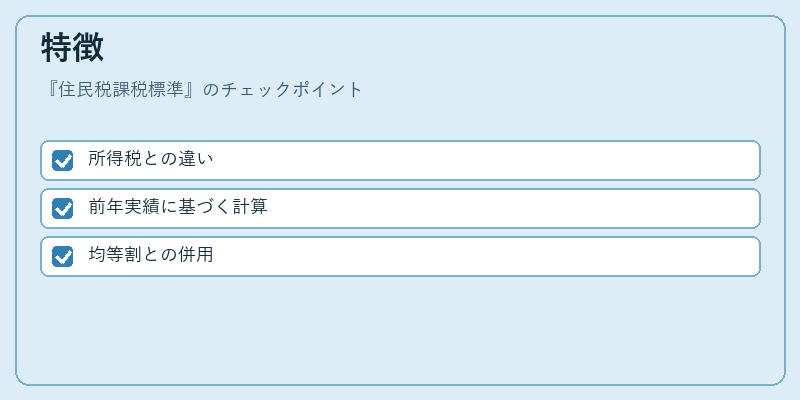Click the のチェックポイント subtitle text
Image resolution: width=800 pixels, height=400 pixels.
tap(283, 90)
